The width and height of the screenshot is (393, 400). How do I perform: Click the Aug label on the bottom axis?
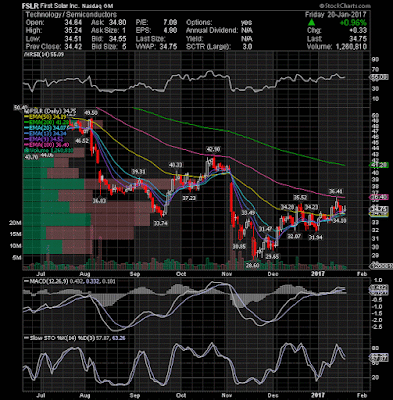[86, 395]
